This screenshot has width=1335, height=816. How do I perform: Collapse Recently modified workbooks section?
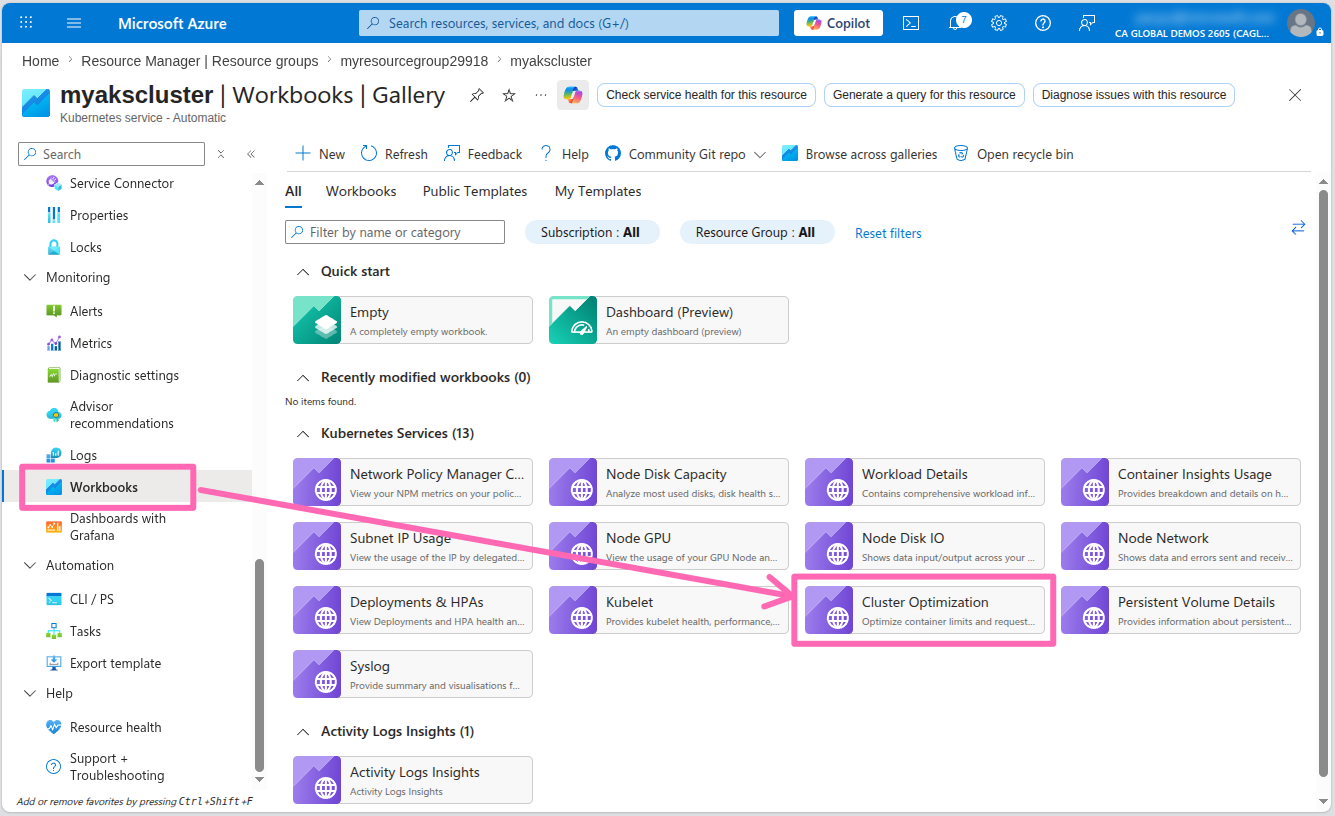point(302,378)
